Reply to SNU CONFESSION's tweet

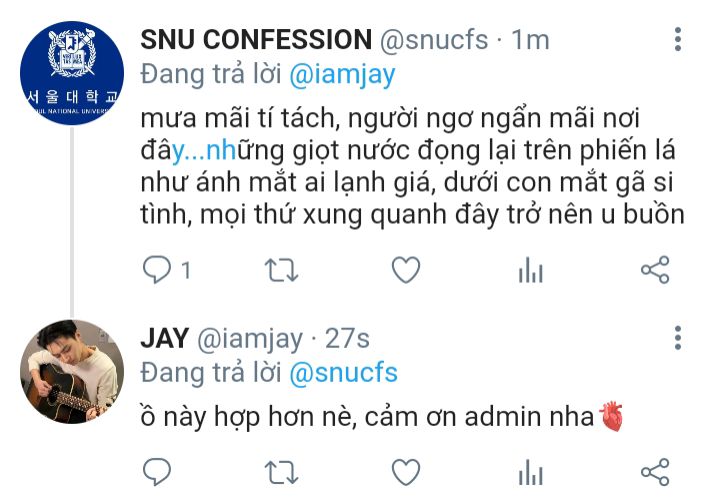point(158,270)
